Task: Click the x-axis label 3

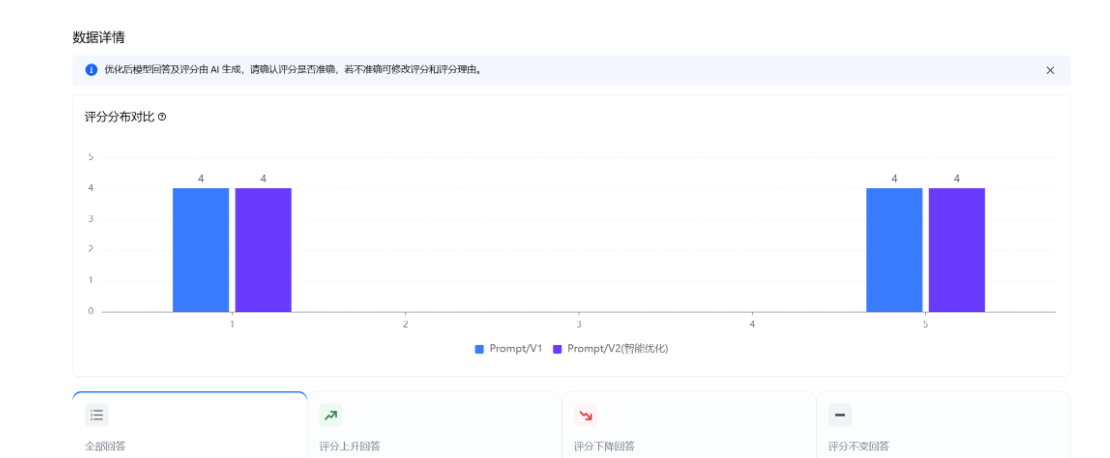Action: coord(579,324)
